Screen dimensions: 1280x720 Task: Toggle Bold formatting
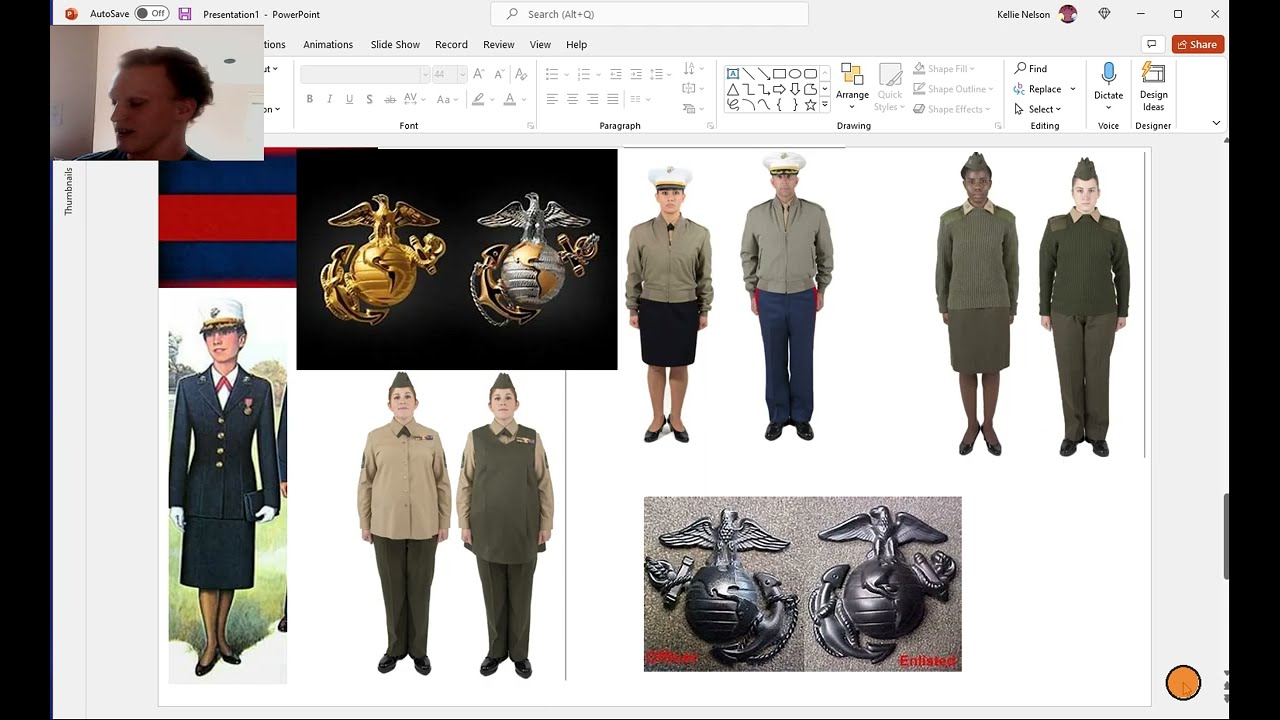coord(310,99)
